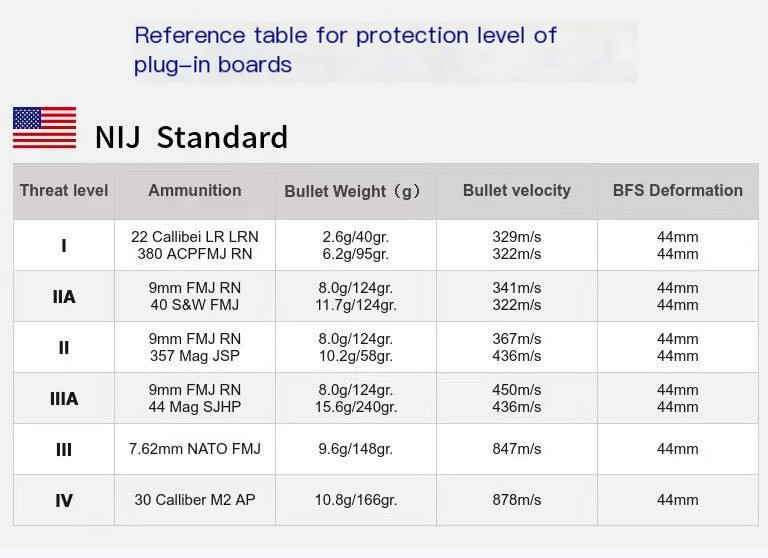768x558 pixels.
Task: Click the 44 Mag SJHP ammunition entry
Action: tap(195, 407)
